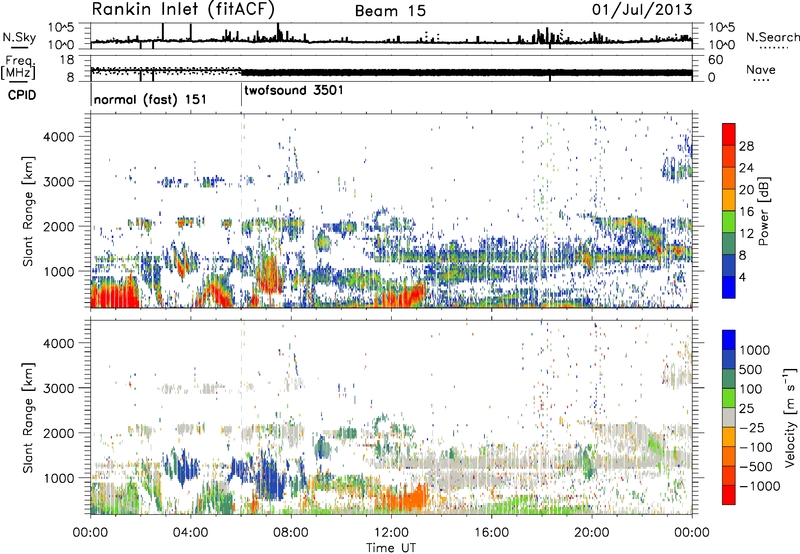800x554 pixels.
Task: Click the '28' value on Power colorbar
Action: 746,146
